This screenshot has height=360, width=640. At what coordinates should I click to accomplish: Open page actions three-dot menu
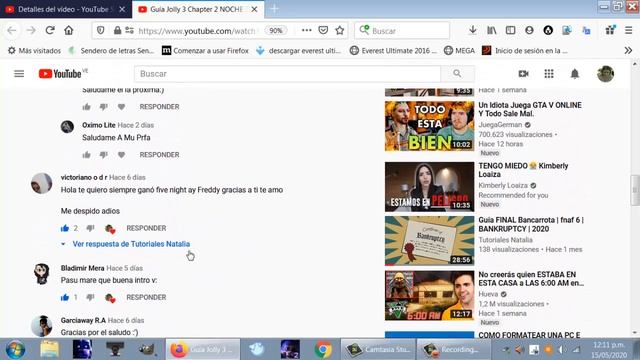click(x=307, y=30)
